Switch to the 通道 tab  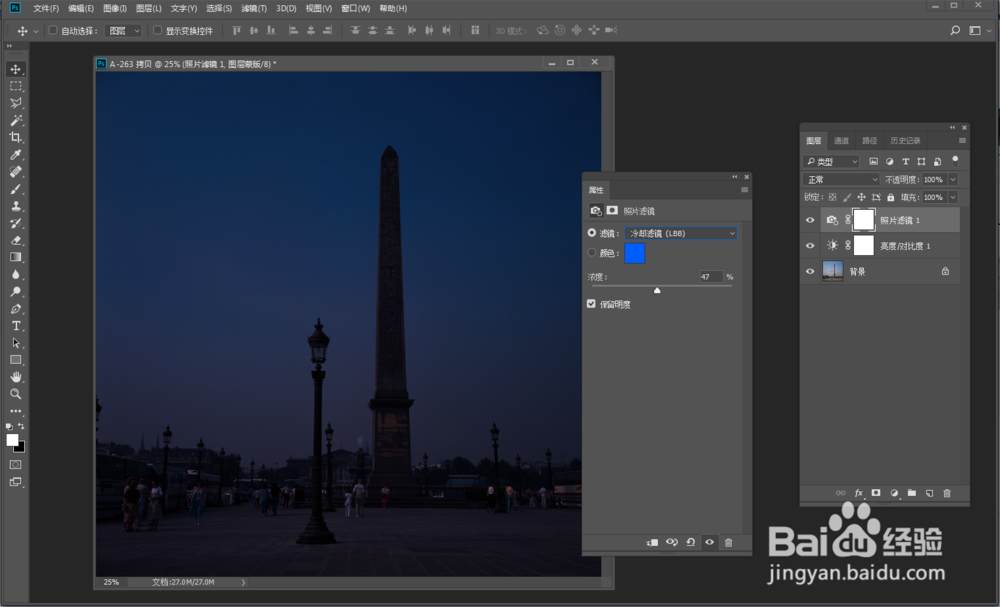tap(841, 140)
